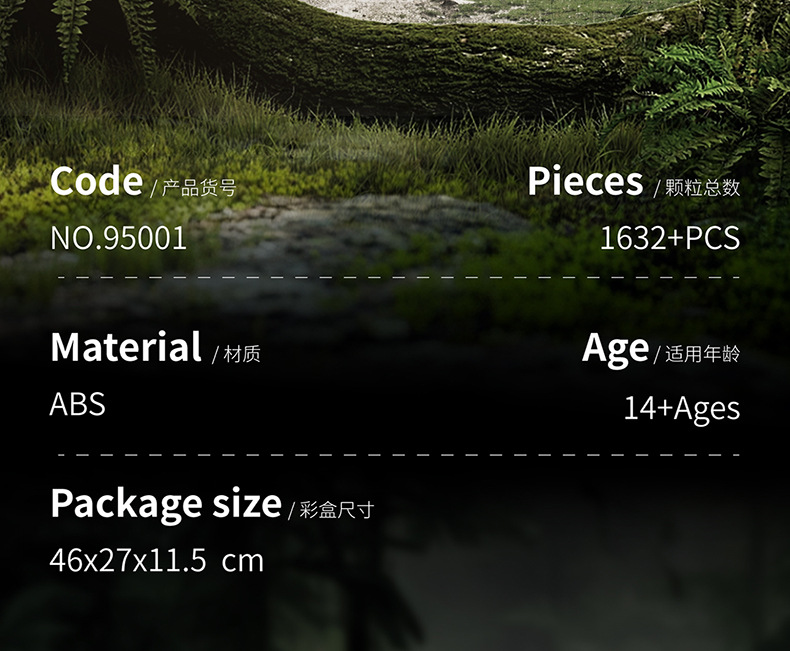Viewport: 790px width, 651px height.
Task: Click the 1632+PCS piece count
Action: coord(669,239)
